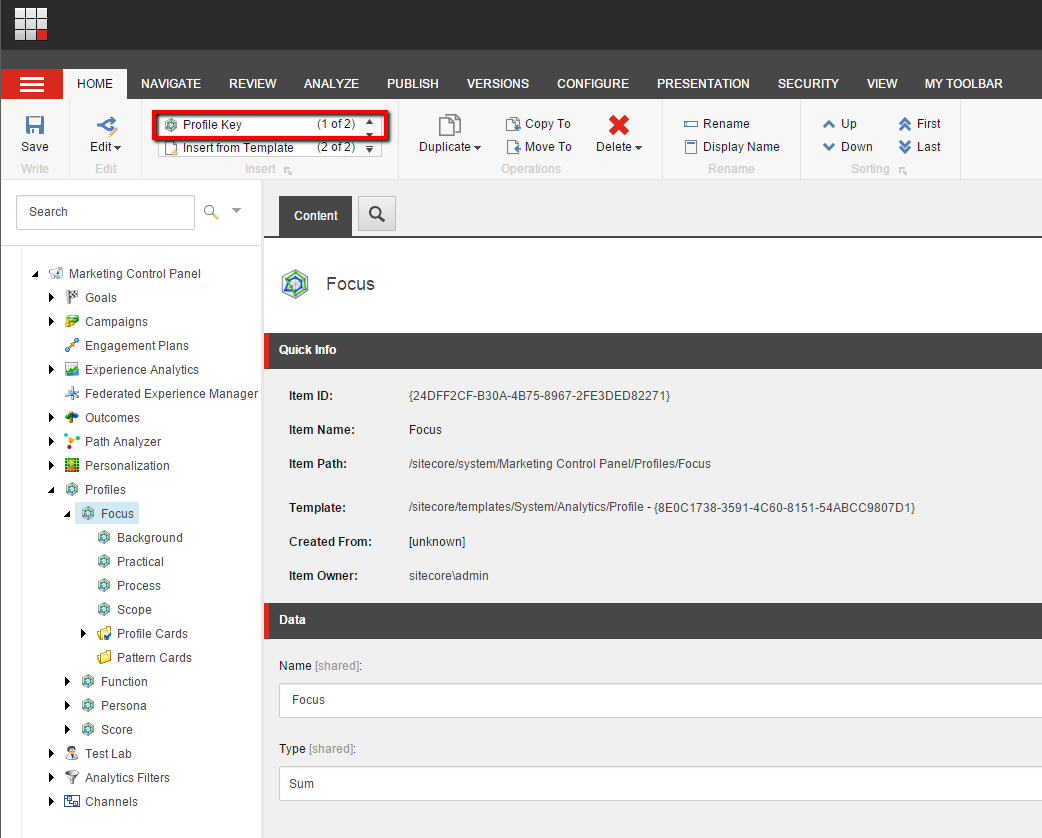Click the Profile Cards folder icon
Screen dimensions: 1042x838
click(x=104, y=633)
